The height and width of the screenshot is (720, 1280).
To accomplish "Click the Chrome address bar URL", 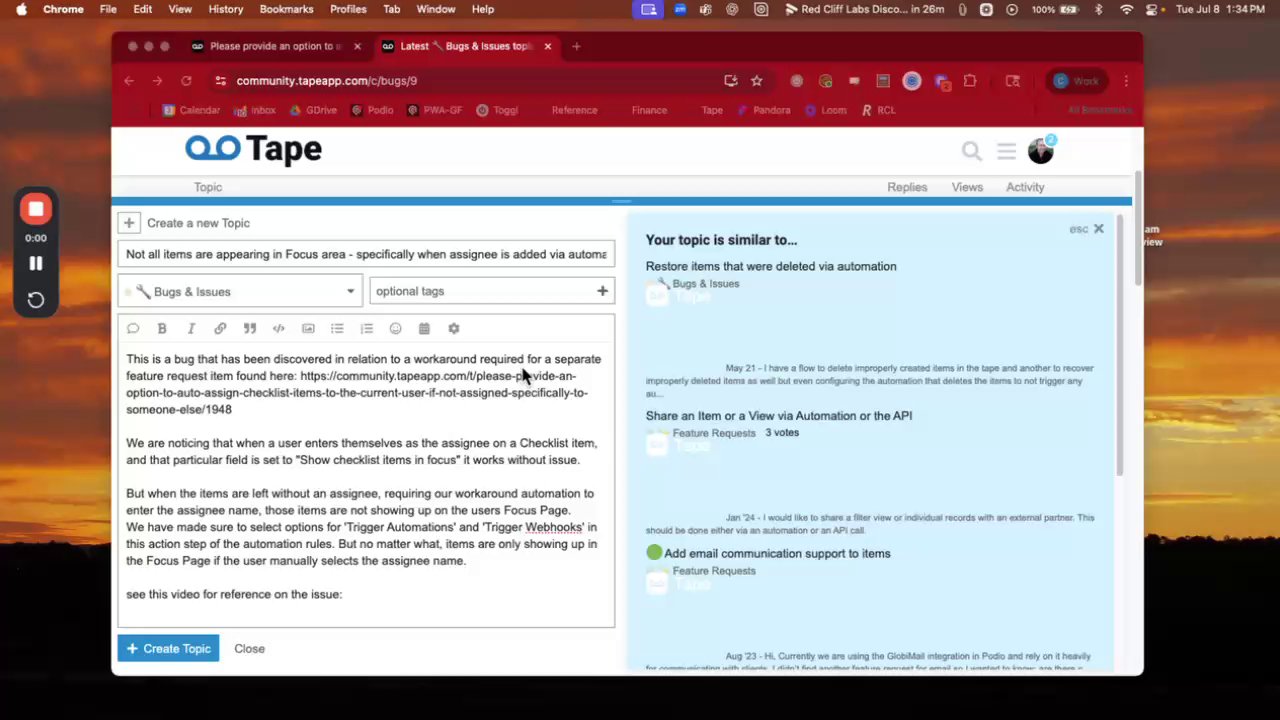I will click(327, 81).
